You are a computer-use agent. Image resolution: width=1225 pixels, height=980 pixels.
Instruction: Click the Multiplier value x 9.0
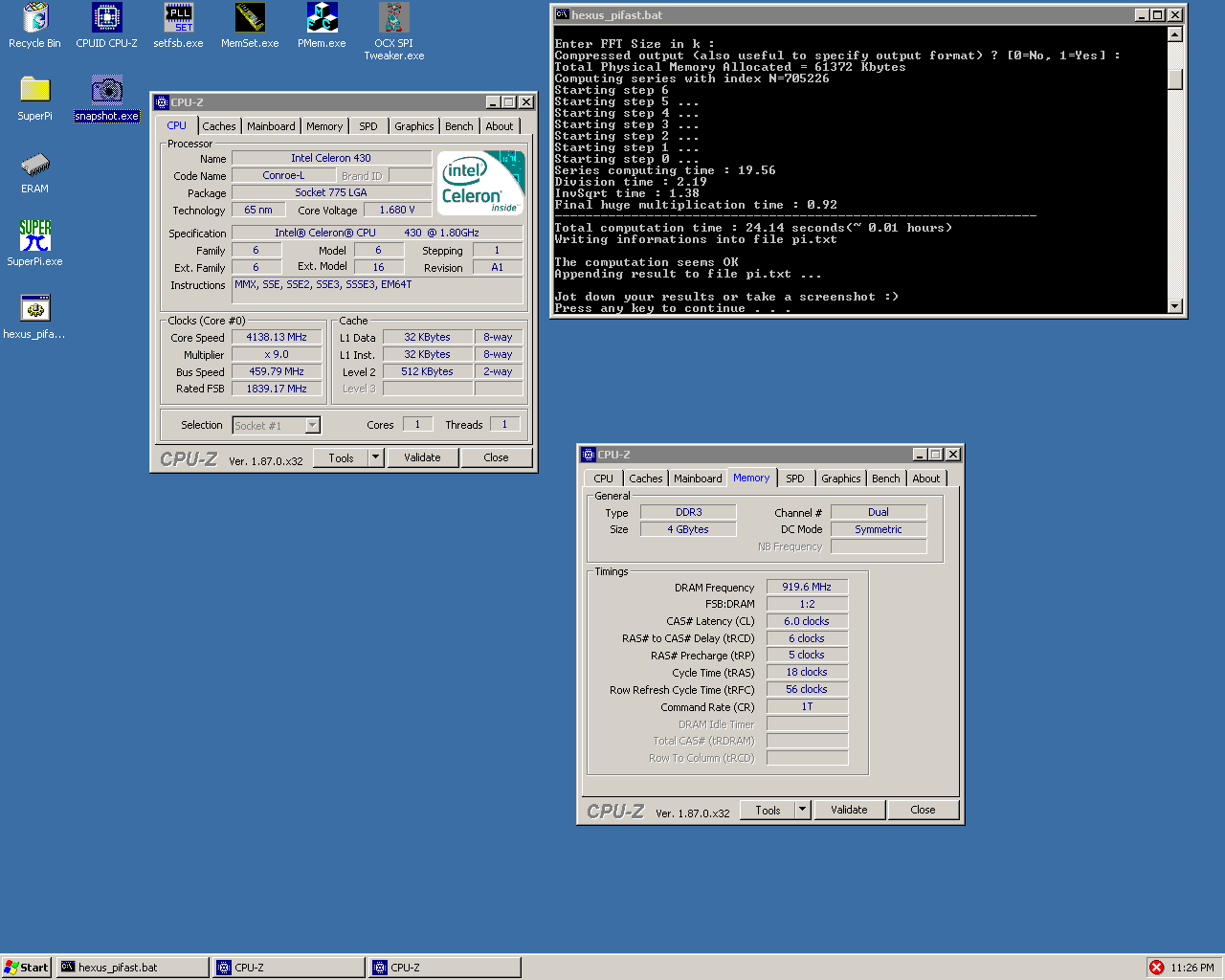pos(277,354)
